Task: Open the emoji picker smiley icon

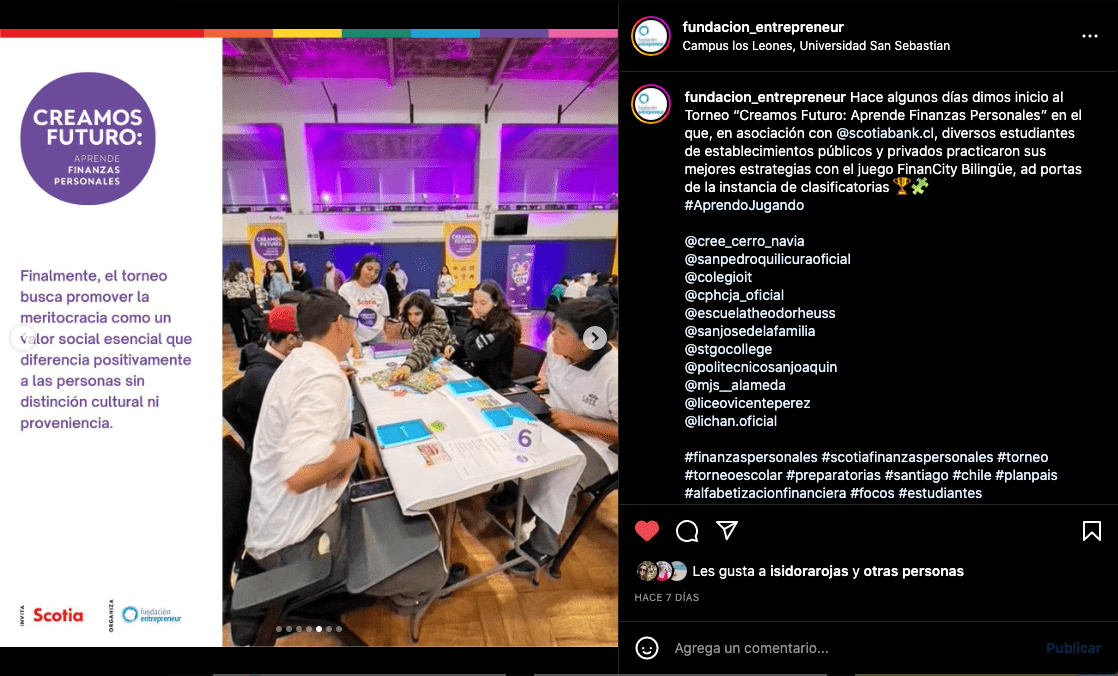Action: [x=647, y=647]
